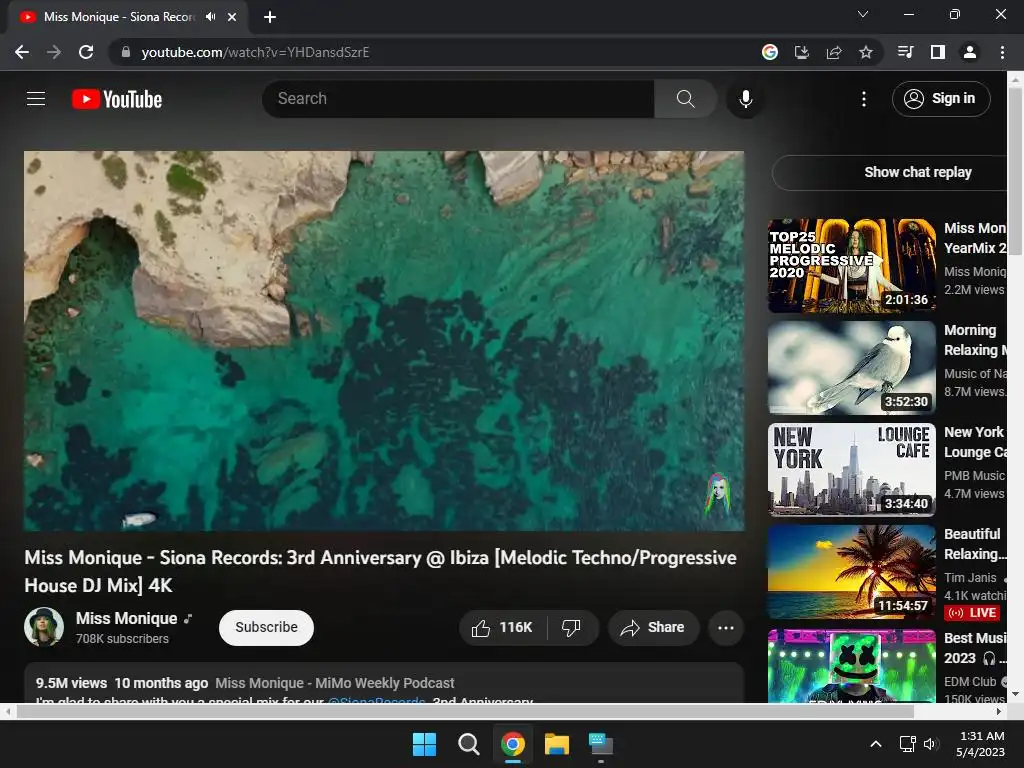The width and height of the screenshot is (1024, 768).
Task: Click Chrome icon in the taskbar
Action: pyautogui.click(x=513, y=744)
